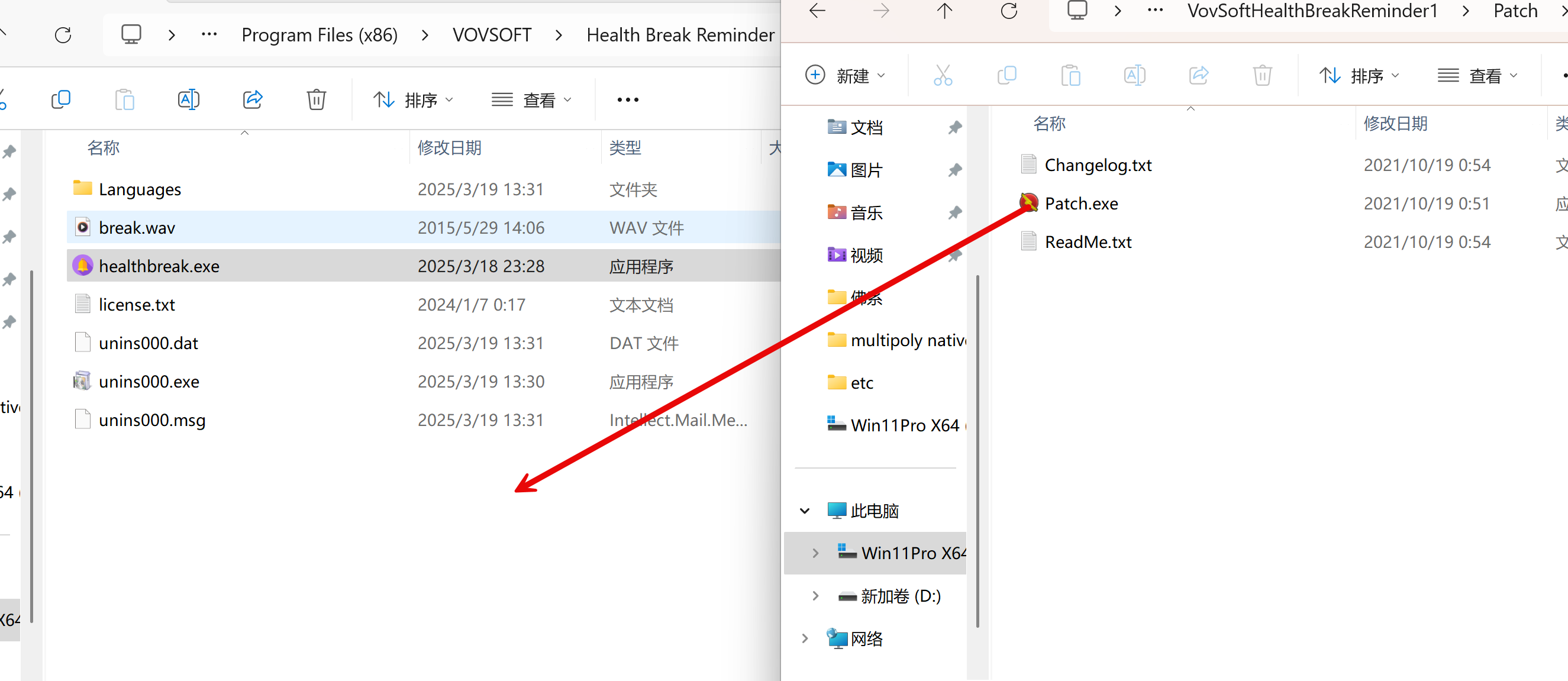The width and height of the screenshot is (1568, 681).
Task: Go back using arrow in Patch window
Action: coord(818,11)
